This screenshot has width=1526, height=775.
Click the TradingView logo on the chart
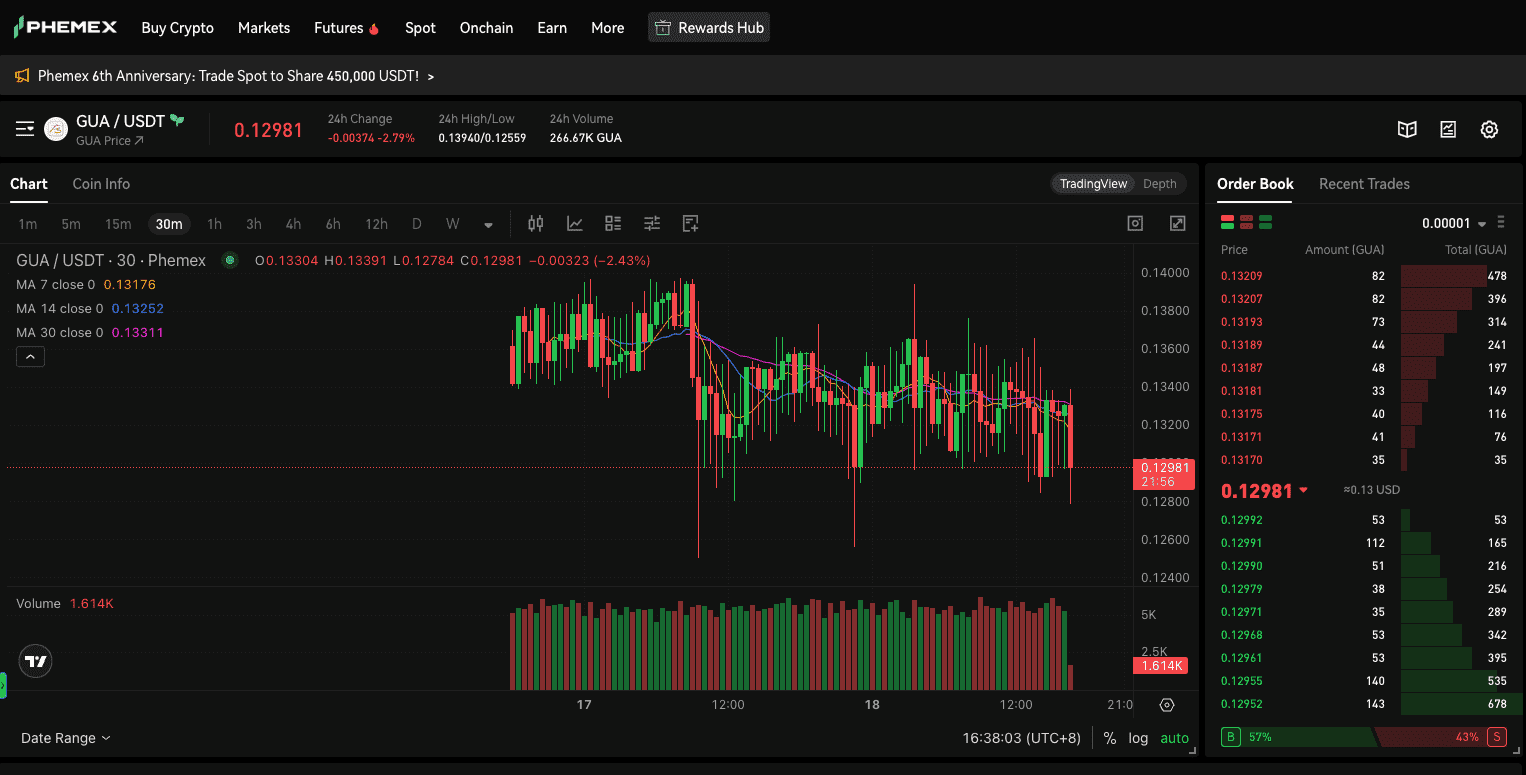pos(35,661)
